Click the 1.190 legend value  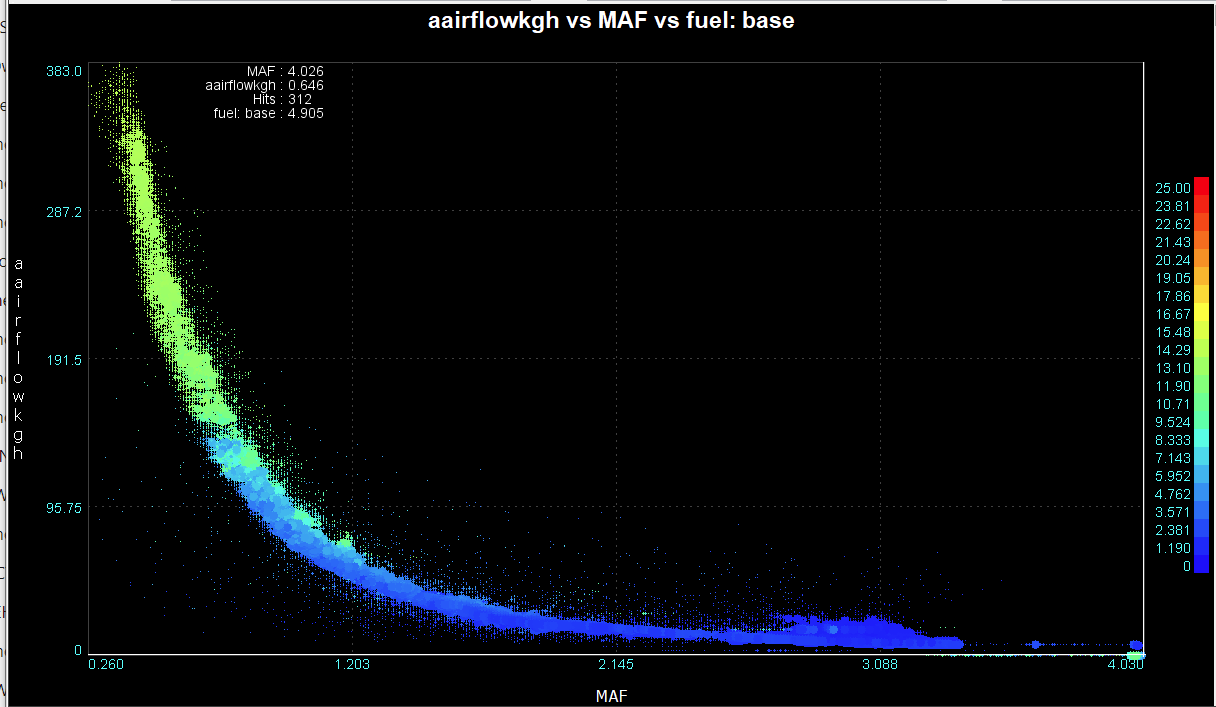pos(1172,548)
